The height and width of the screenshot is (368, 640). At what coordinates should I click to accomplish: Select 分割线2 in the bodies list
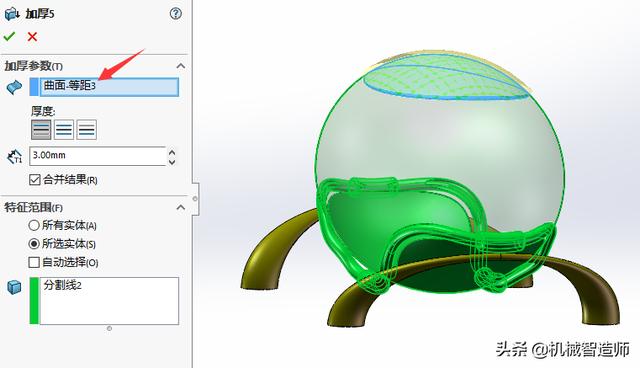pos(62,285)
